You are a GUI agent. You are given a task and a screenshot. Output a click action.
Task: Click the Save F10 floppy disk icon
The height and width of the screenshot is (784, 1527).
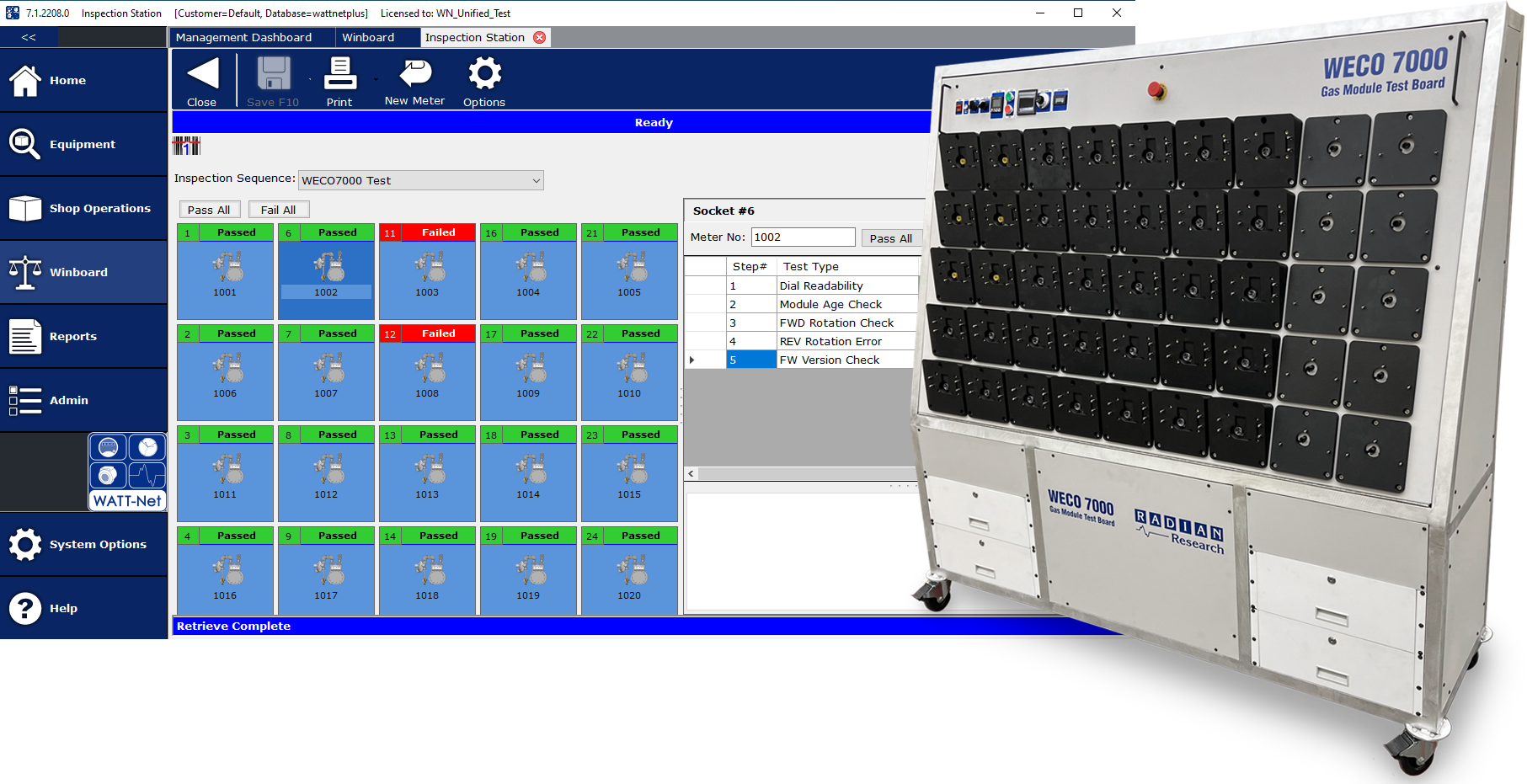coord(273,74)
